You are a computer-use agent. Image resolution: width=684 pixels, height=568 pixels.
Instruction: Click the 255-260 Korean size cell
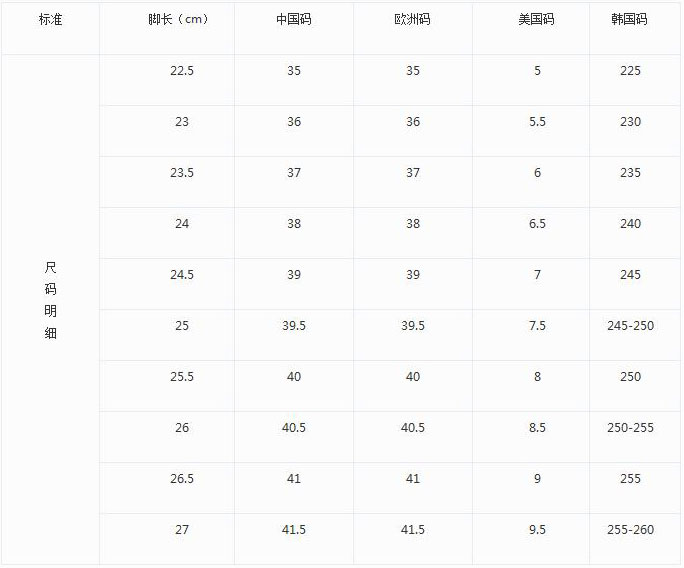coord(630,530)
